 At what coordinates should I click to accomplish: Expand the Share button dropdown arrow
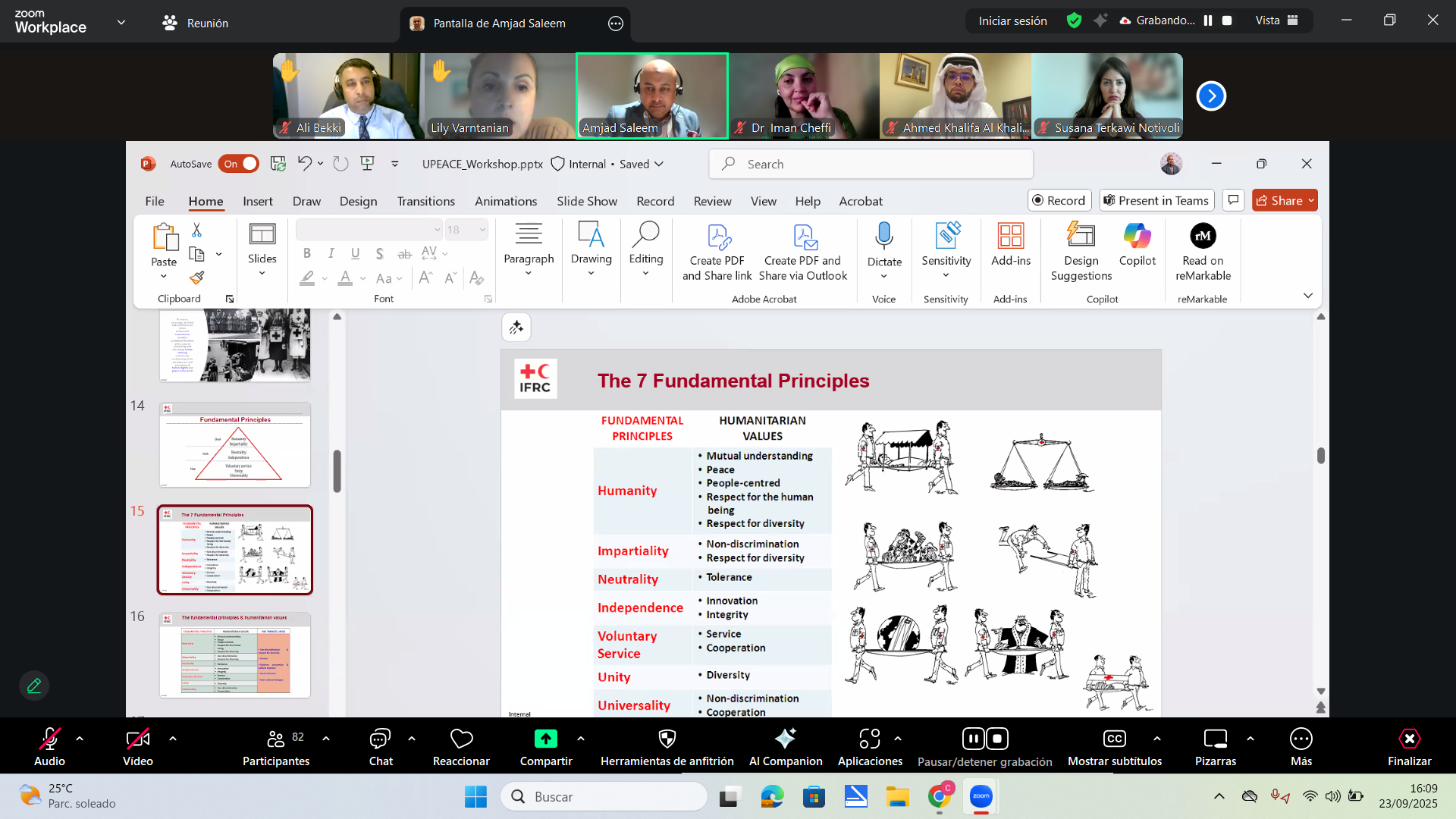1311,201
